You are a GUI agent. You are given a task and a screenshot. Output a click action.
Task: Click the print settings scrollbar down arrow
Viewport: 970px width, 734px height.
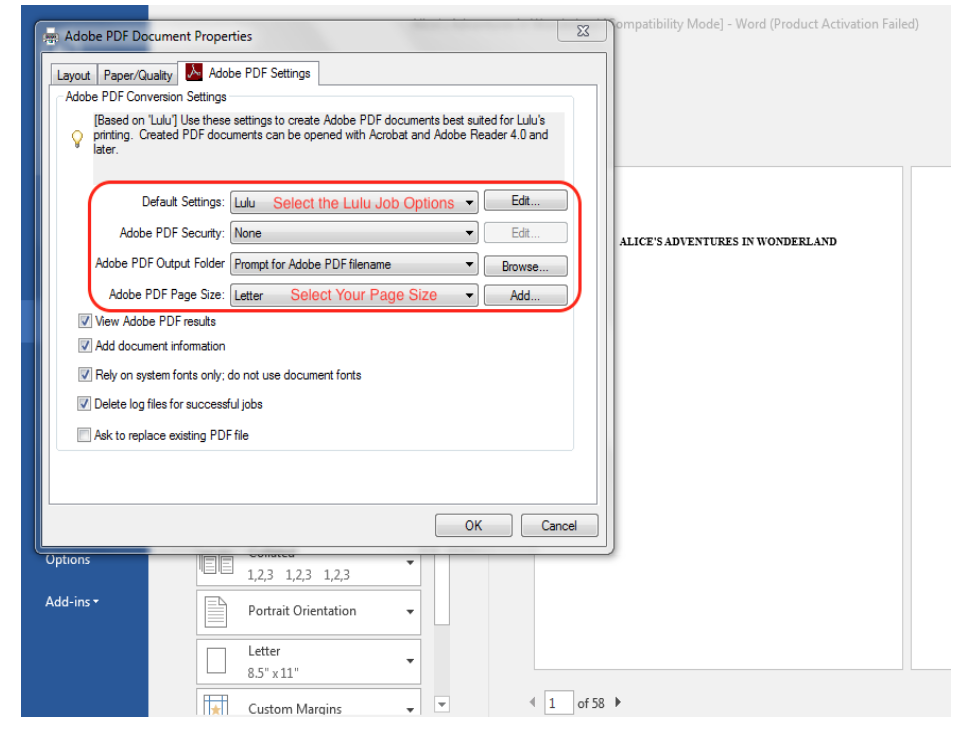[x=442, y=704]
